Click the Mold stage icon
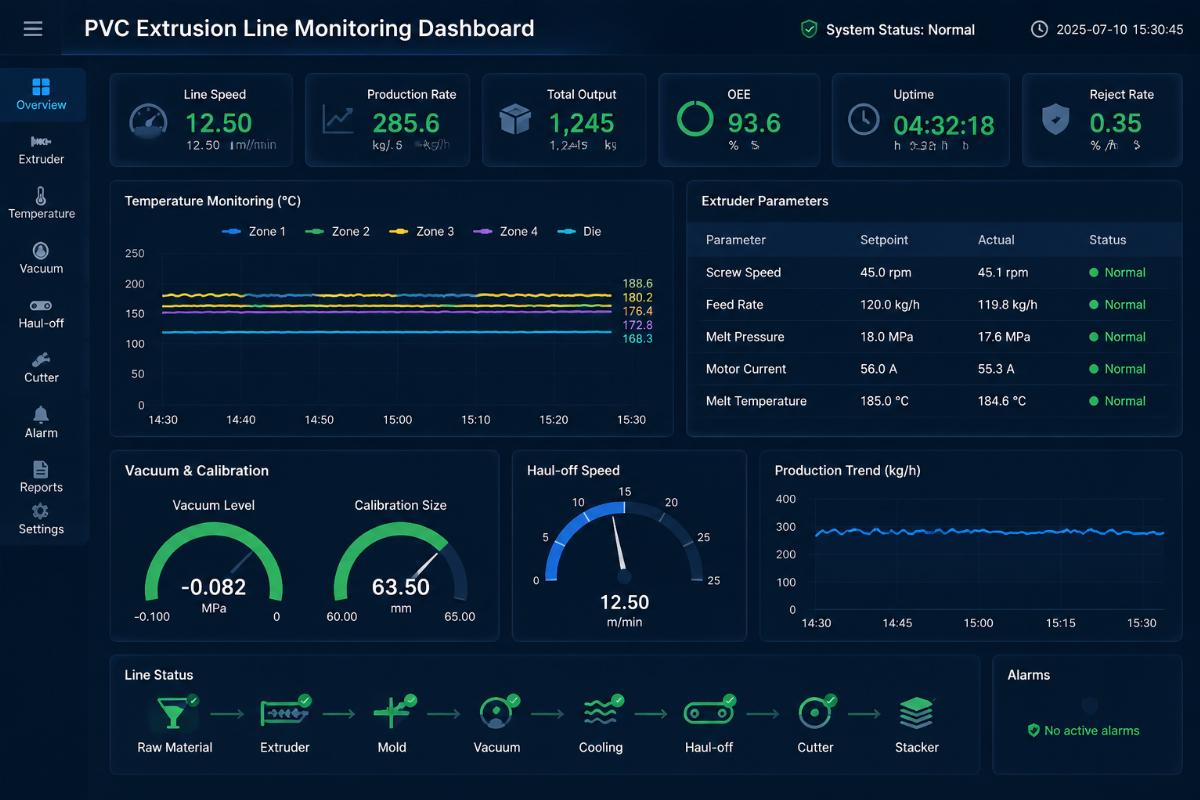This screenshot has height=800, width=1200. pyautogui.click(x=392, y=713)
